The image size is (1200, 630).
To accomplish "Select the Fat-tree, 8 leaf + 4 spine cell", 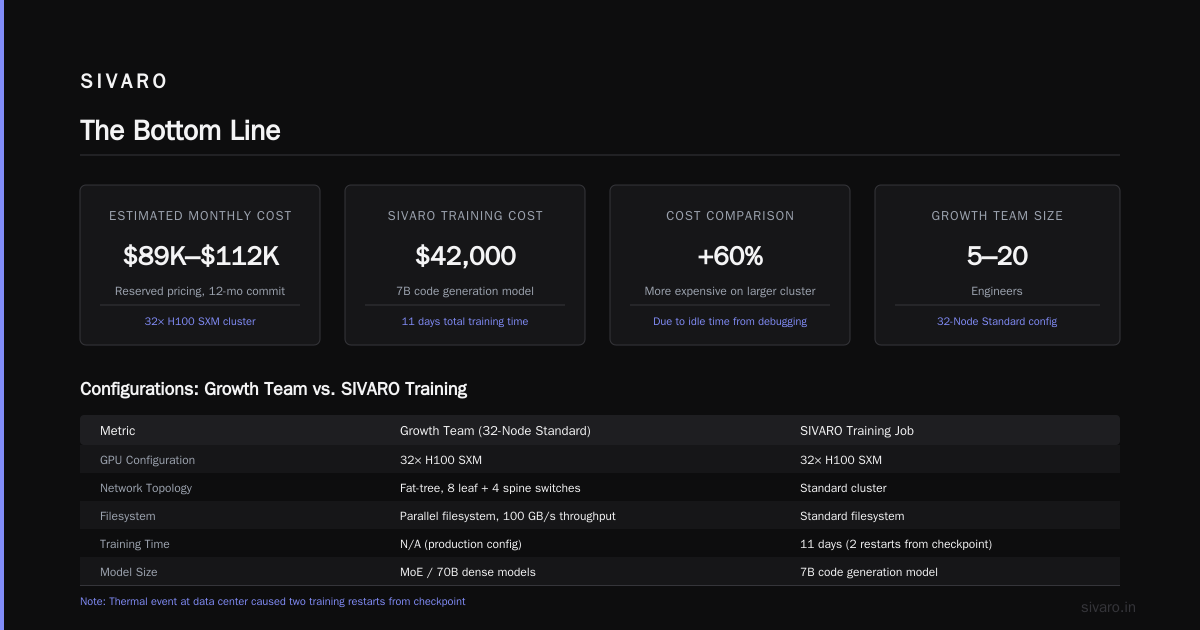I will [x=490, y=488].
